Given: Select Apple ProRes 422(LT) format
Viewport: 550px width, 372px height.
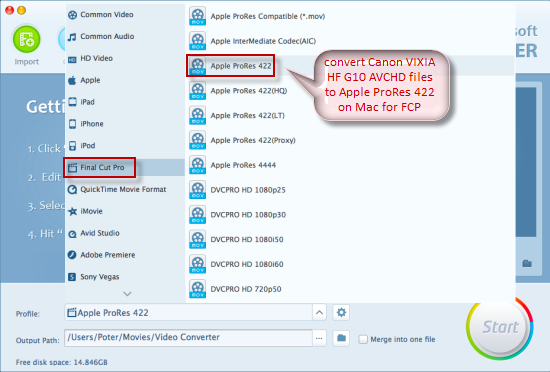Looking at the screenshot, I should 351,116.
